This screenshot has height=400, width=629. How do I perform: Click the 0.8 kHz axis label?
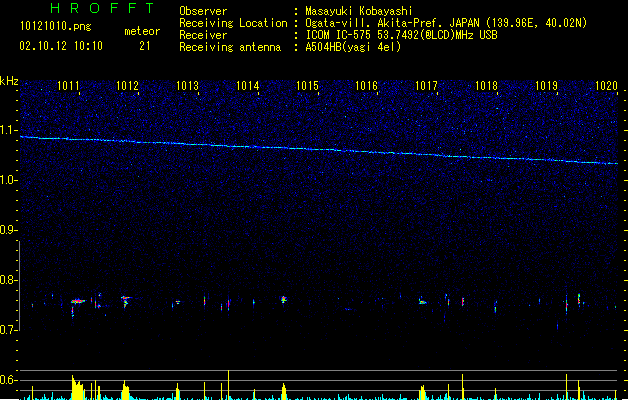coord(9,280)
